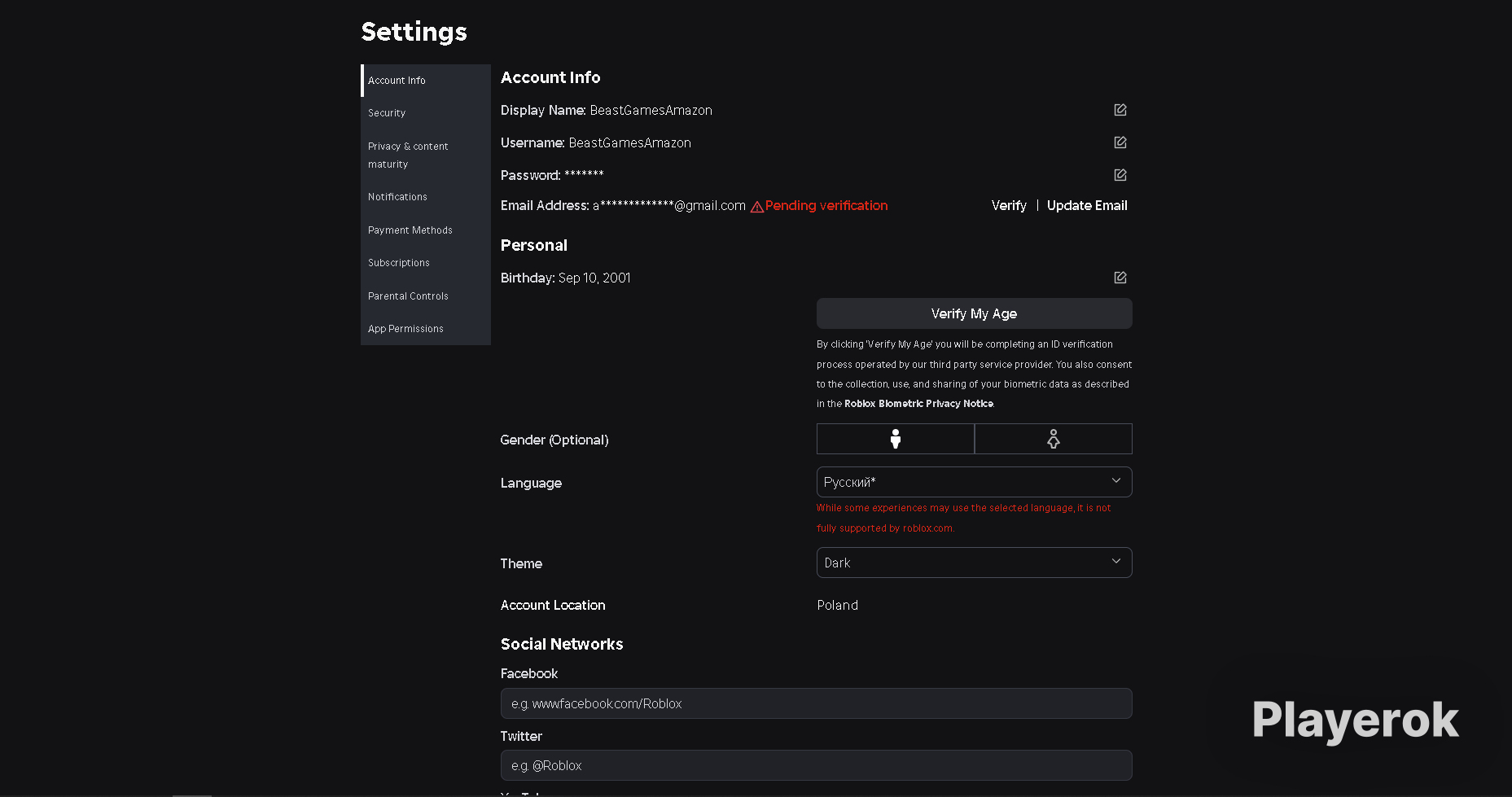
Task: Open the Notifications settings tab
Action: click(426, 197)
